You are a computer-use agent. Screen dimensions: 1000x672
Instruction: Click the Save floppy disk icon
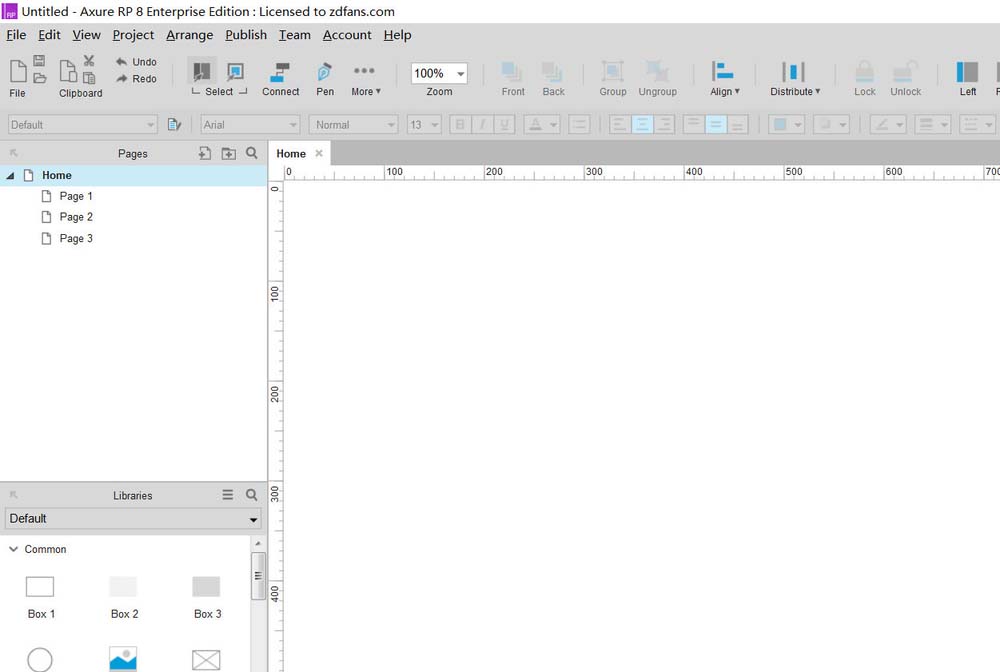[39, 61]
